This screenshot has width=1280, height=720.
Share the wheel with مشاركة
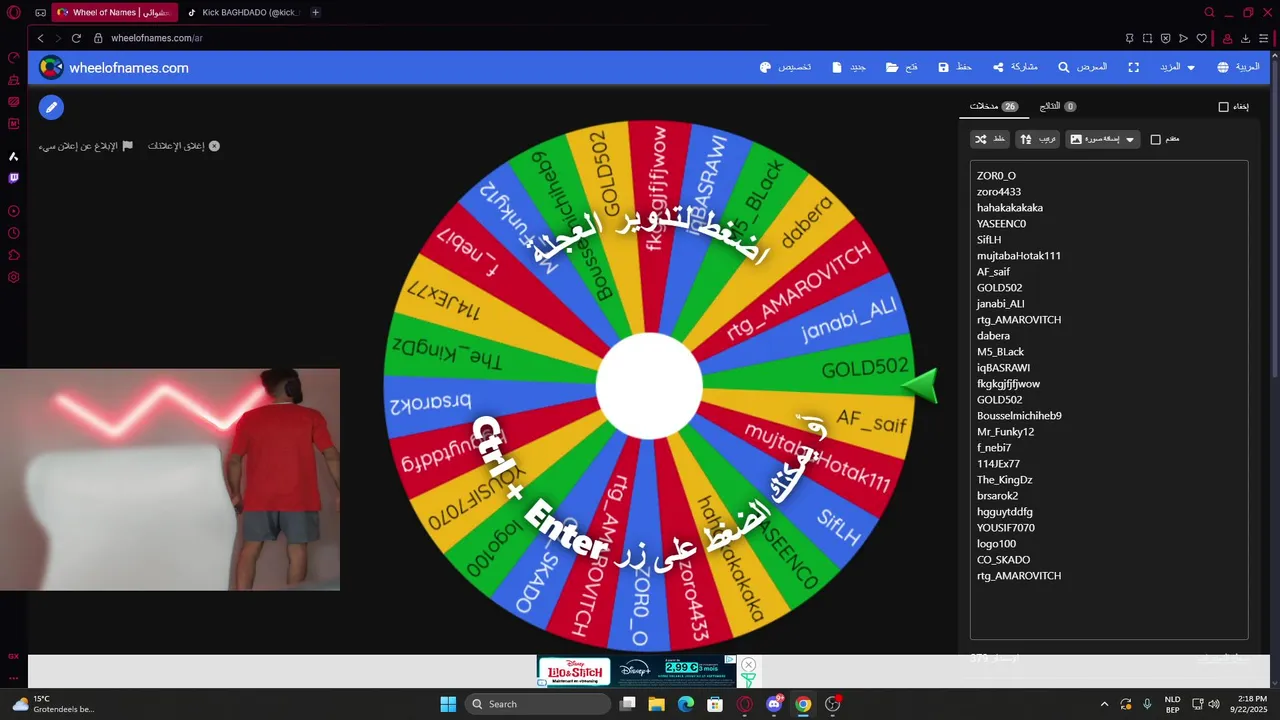(x=1015, y=67)
